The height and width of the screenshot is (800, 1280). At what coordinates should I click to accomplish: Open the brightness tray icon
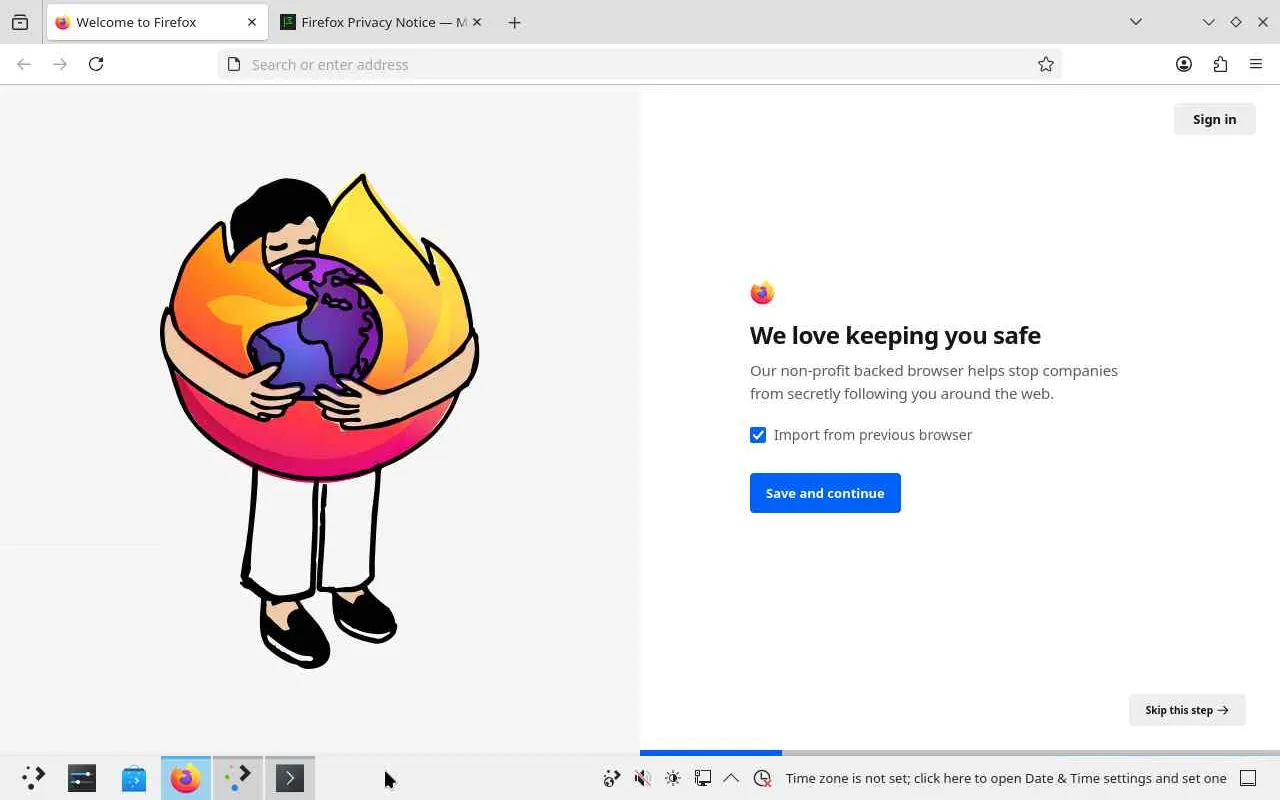pyautogui.click(x=673, y=778)
